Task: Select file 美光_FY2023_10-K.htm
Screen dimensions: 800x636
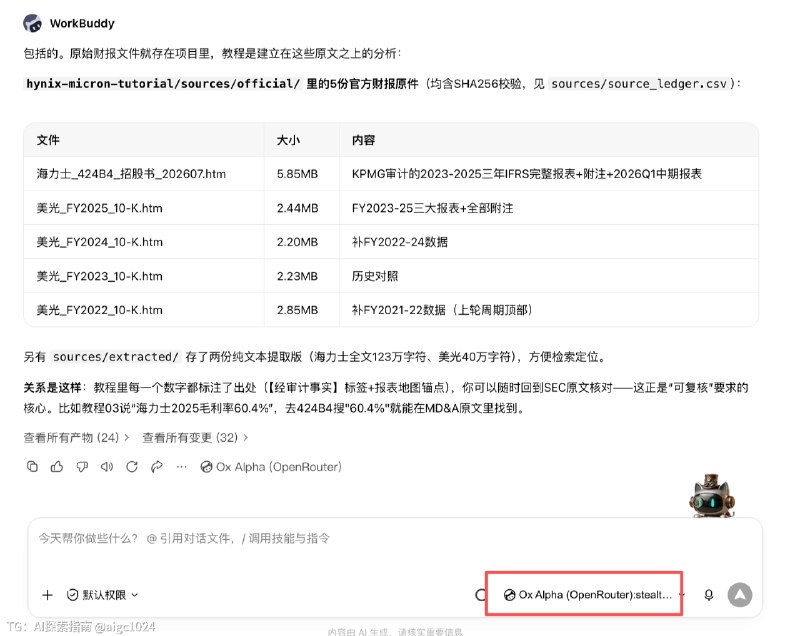Action: point(99,276)
